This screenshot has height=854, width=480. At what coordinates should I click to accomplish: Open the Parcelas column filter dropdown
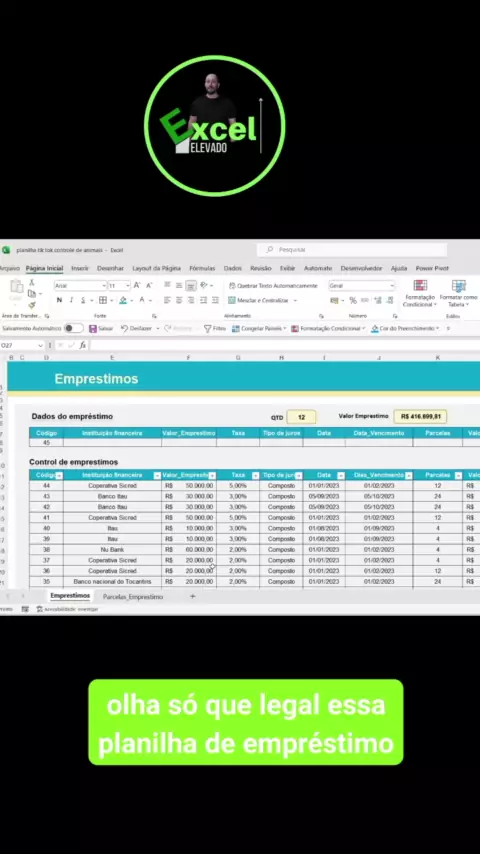pos(458,475)
